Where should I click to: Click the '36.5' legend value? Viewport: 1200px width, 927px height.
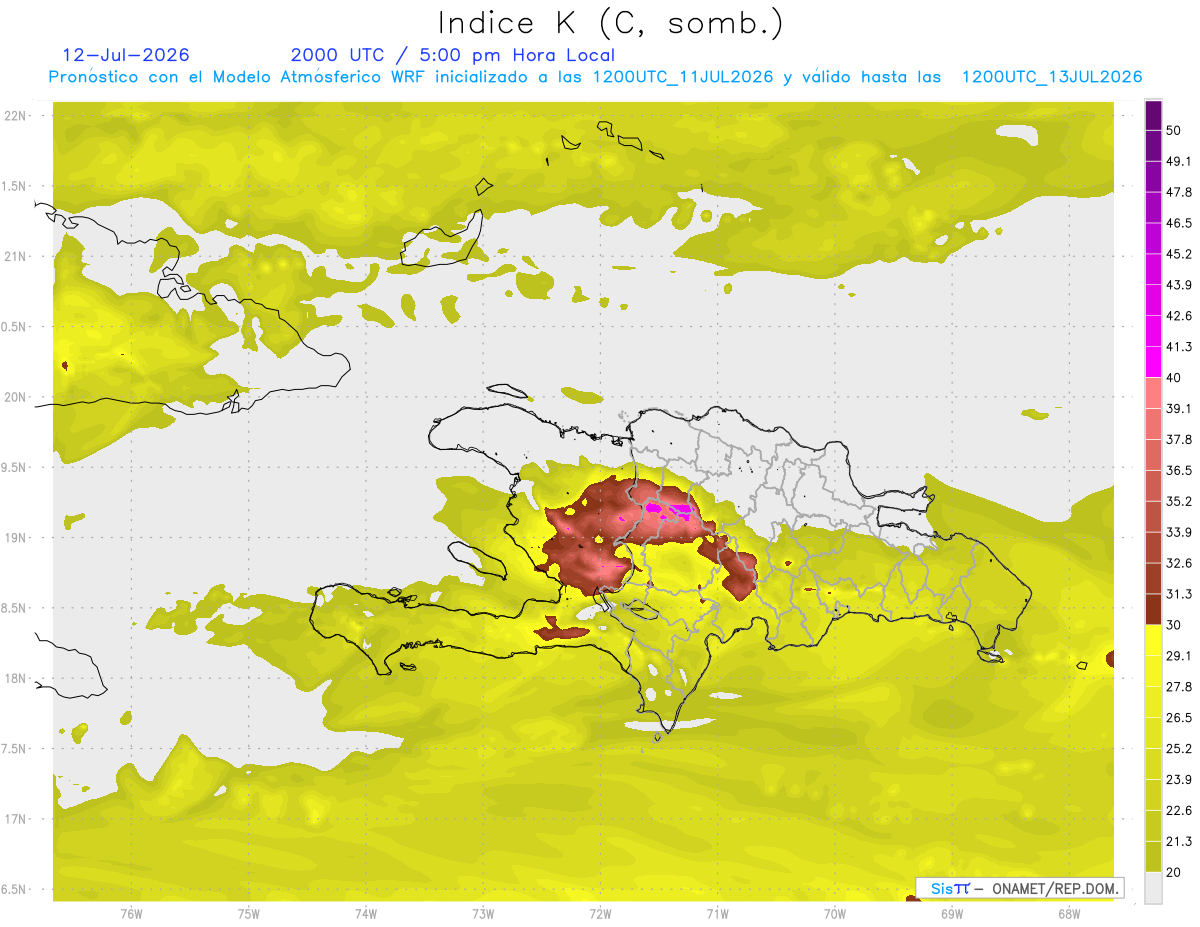point(1179,470)
